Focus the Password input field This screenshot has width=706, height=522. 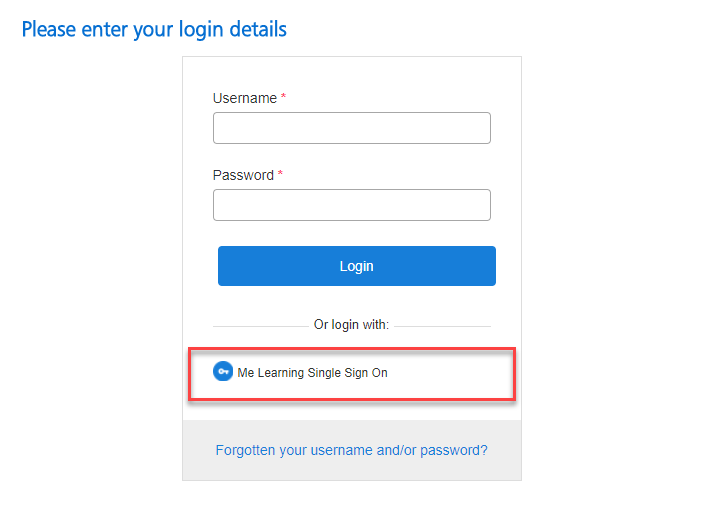pos(352,205)
